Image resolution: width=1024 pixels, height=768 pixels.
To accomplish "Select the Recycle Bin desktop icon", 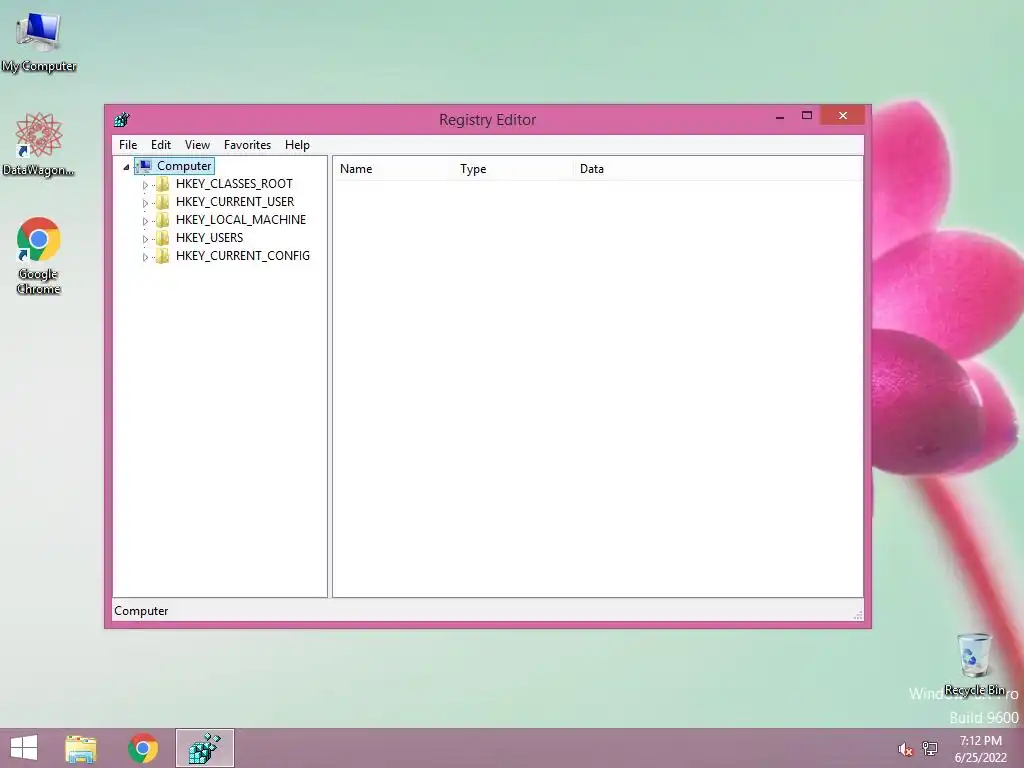I will coord(974,664).
